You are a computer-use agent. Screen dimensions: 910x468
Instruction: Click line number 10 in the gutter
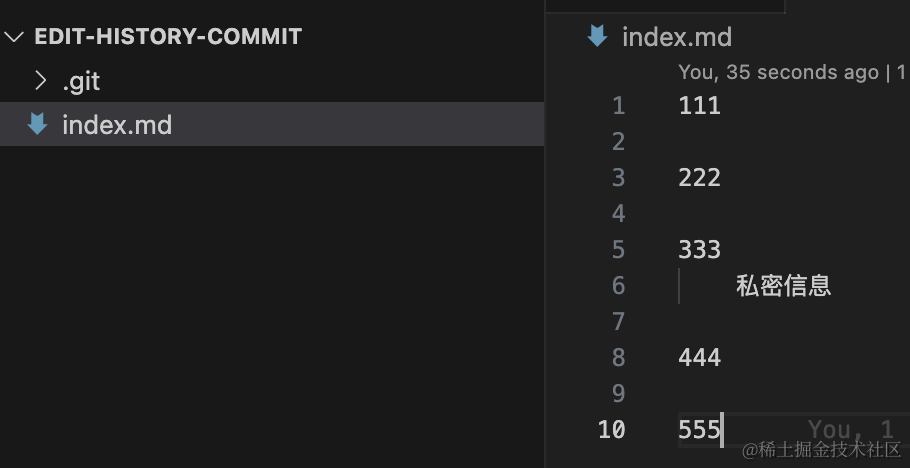611,430
